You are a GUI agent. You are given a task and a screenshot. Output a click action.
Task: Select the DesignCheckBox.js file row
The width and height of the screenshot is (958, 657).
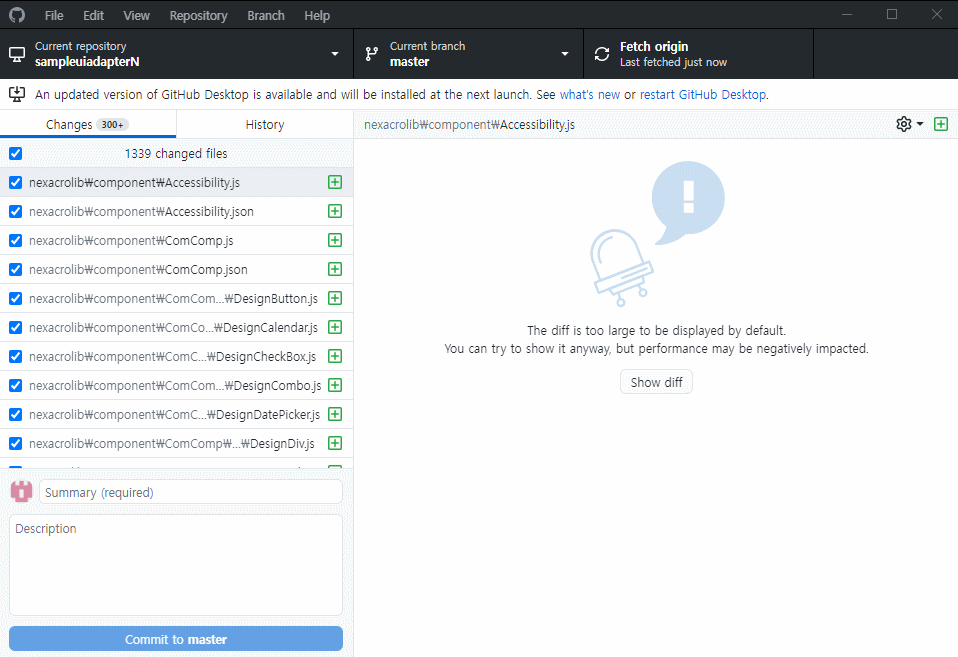click(x=177, y=357)
